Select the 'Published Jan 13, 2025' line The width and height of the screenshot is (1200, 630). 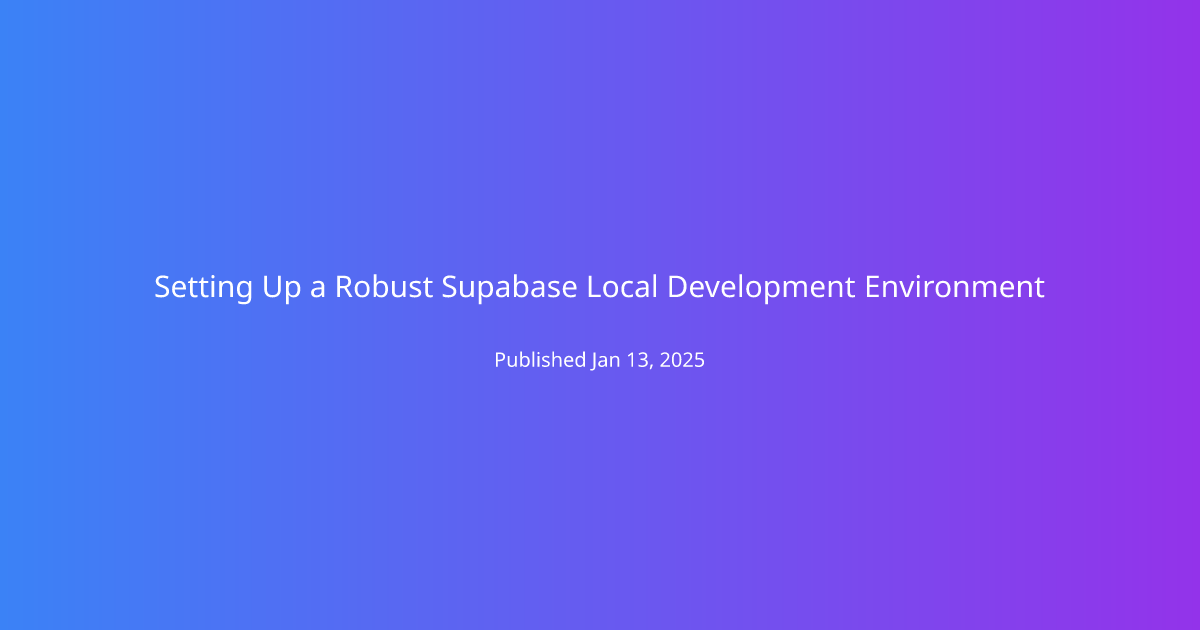pyautogui.click(x=599, y=361)
